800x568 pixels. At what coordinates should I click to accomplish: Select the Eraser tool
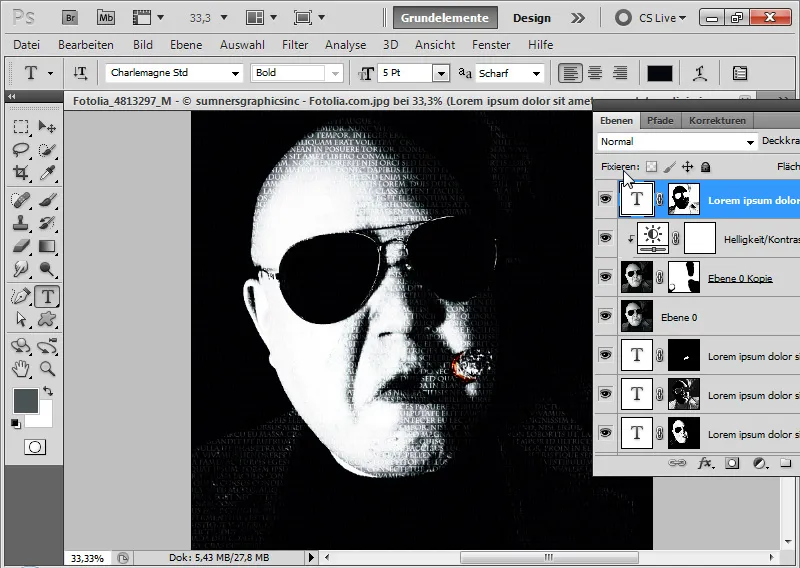click(x=20, y=246)
